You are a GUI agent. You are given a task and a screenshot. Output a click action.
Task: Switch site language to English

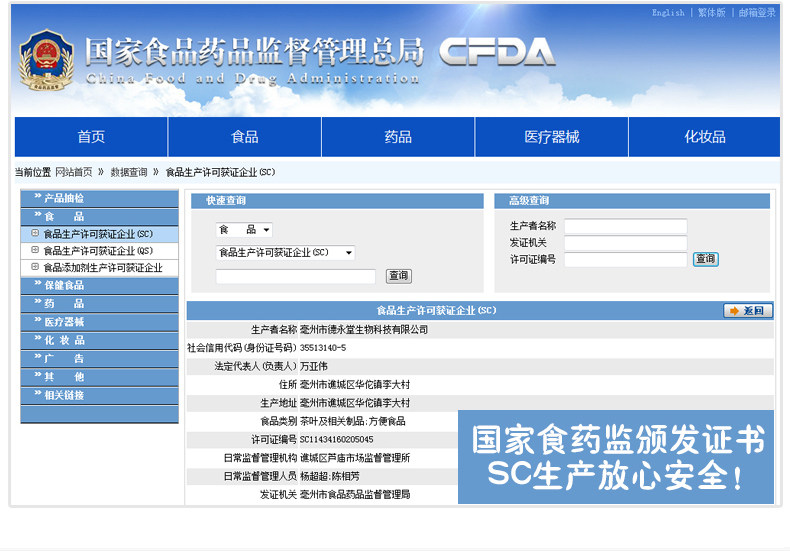point(668,13)
